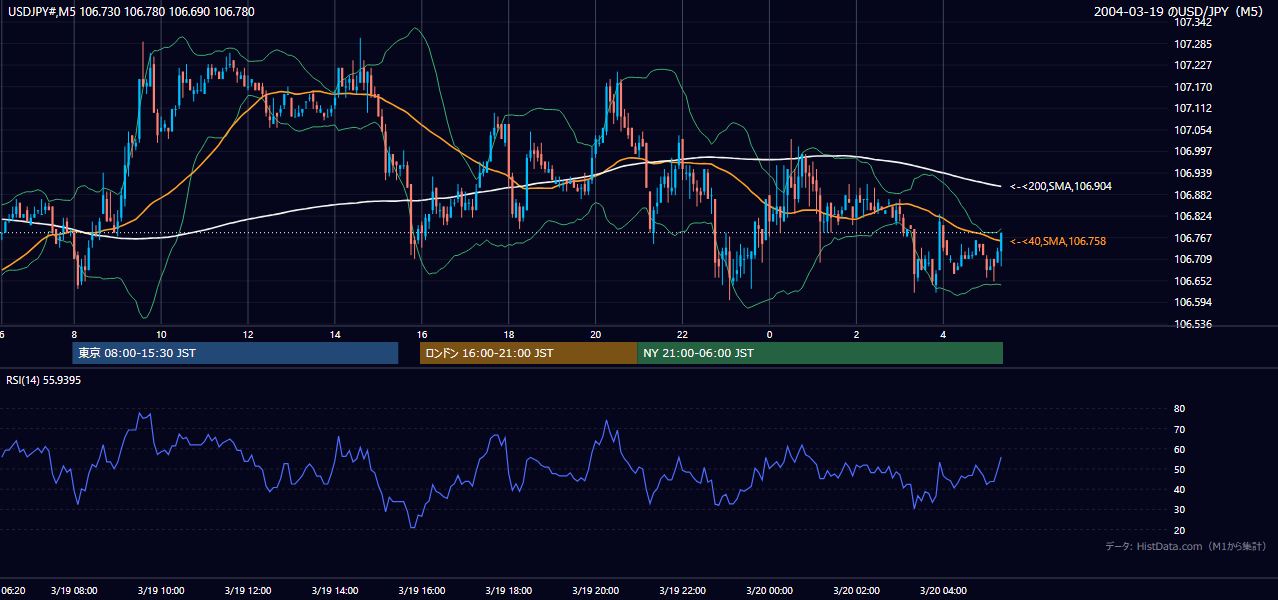Click price axis value 107.170
The height and width of the screenshot is (600, 1278).
[x=1193, y=87]
